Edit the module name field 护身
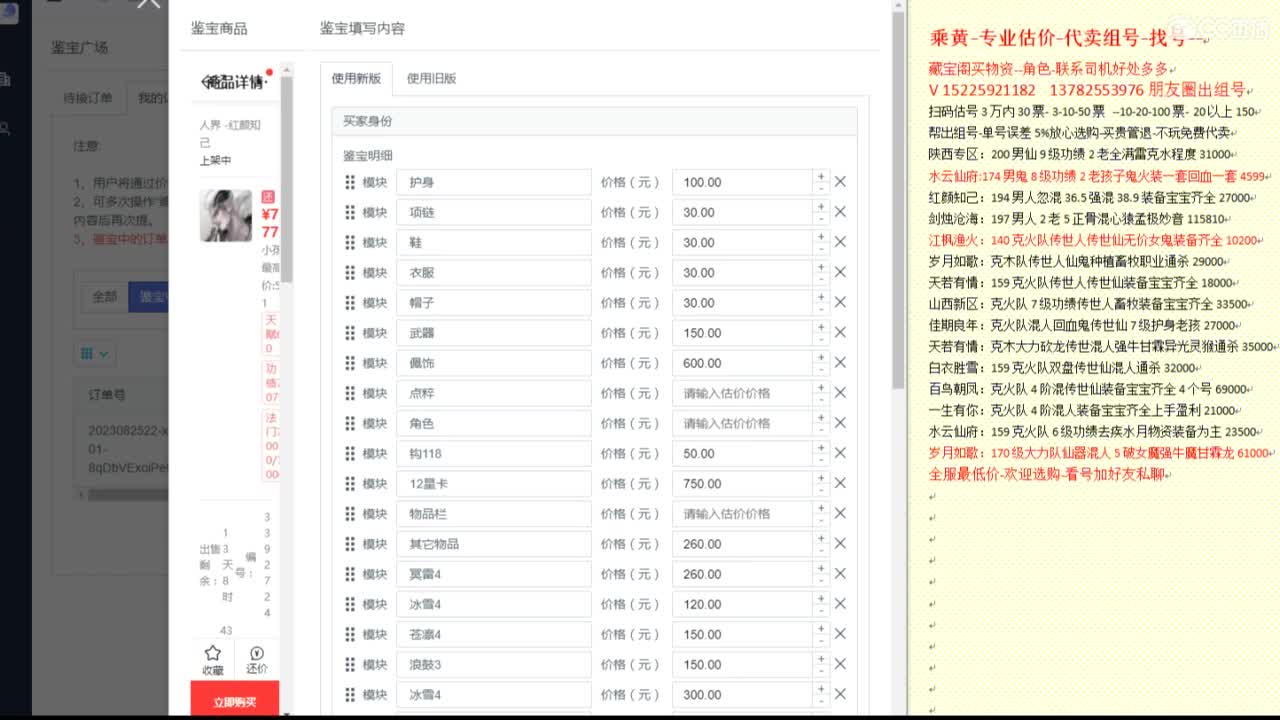The image size is (1280, 720). [x=494, y=182]
